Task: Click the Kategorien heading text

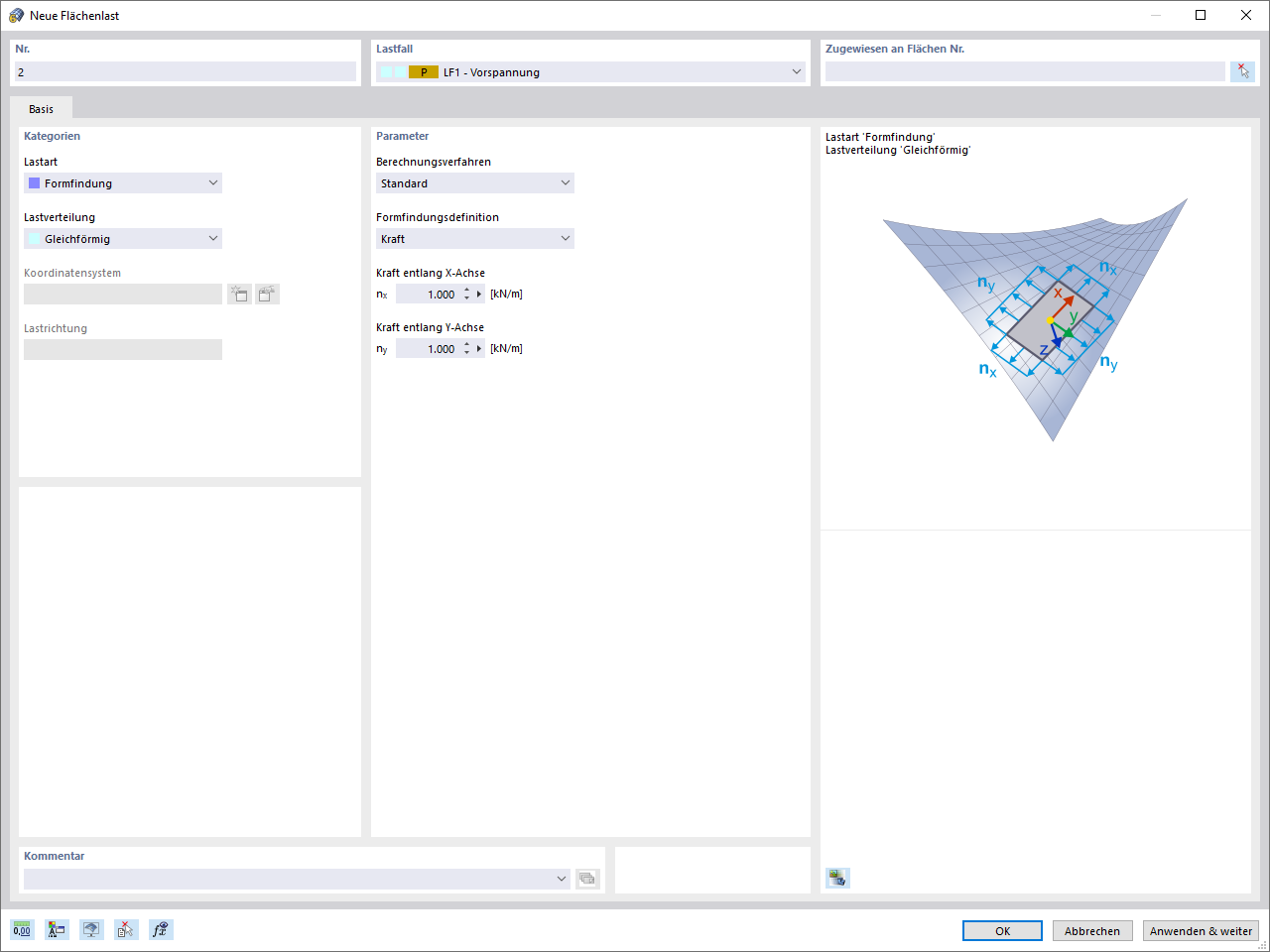Action: pos(52,136)
